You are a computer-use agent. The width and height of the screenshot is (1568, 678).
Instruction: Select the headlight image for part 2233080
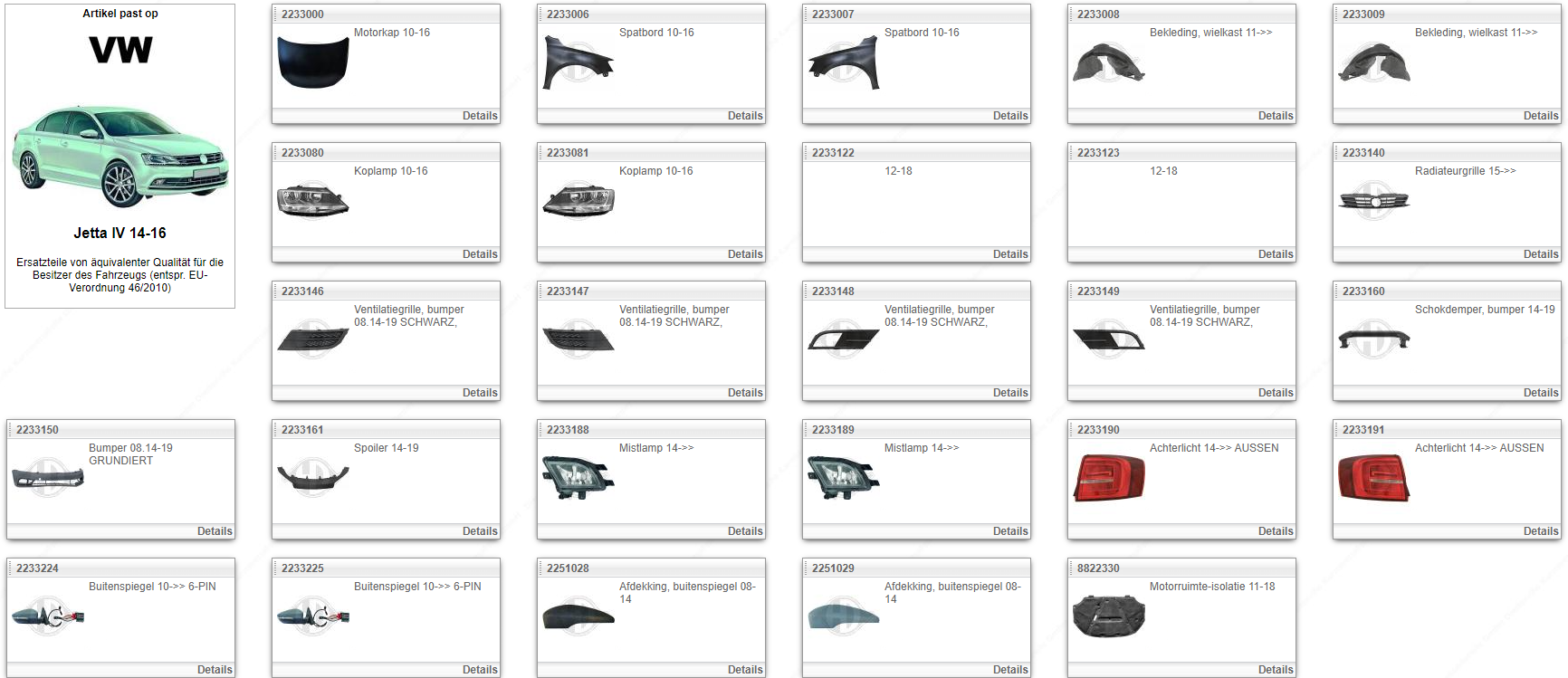click(312, 200)
